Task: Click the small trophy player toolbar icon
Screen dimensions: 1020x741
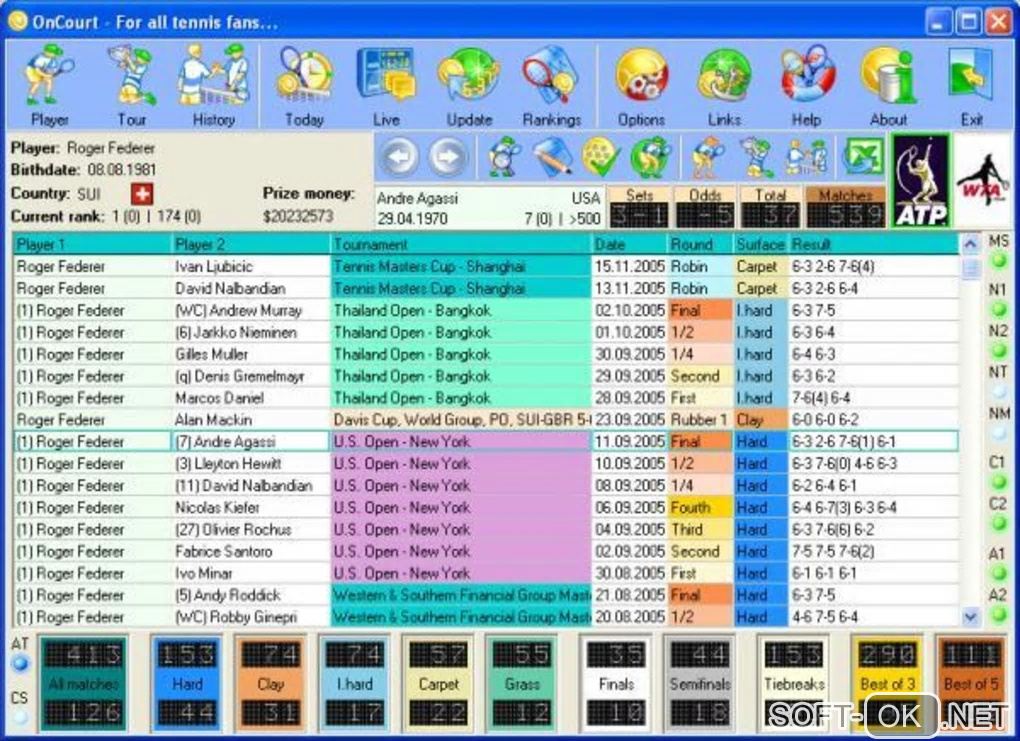Action: point(757,157)
